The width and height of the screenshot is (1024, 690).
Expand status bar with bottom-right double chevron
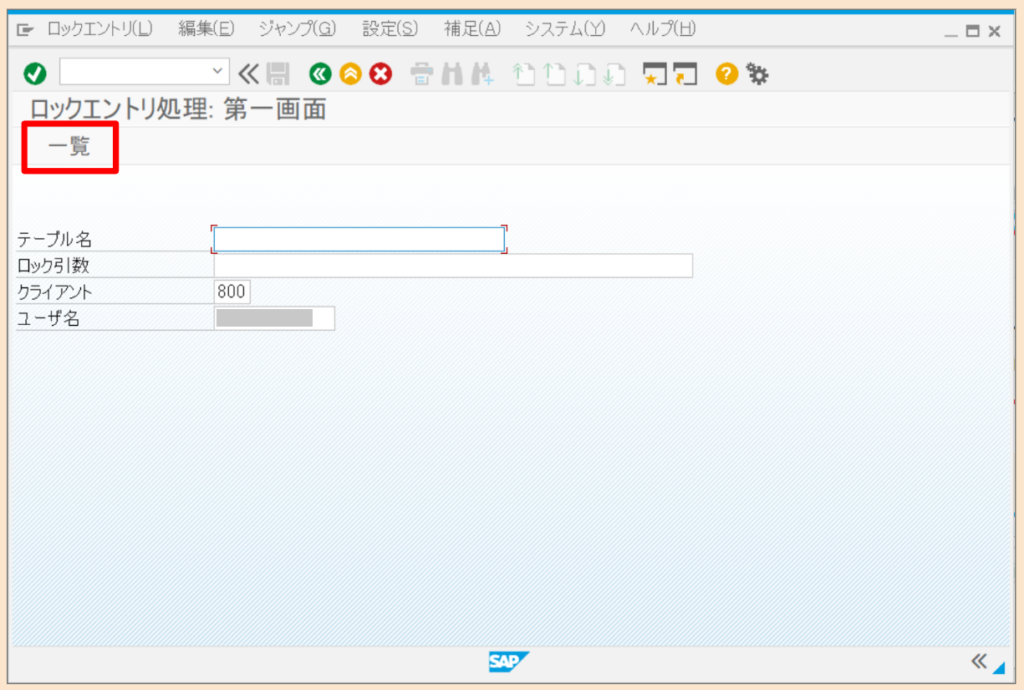pyautogui.click(x=978, y=661)
